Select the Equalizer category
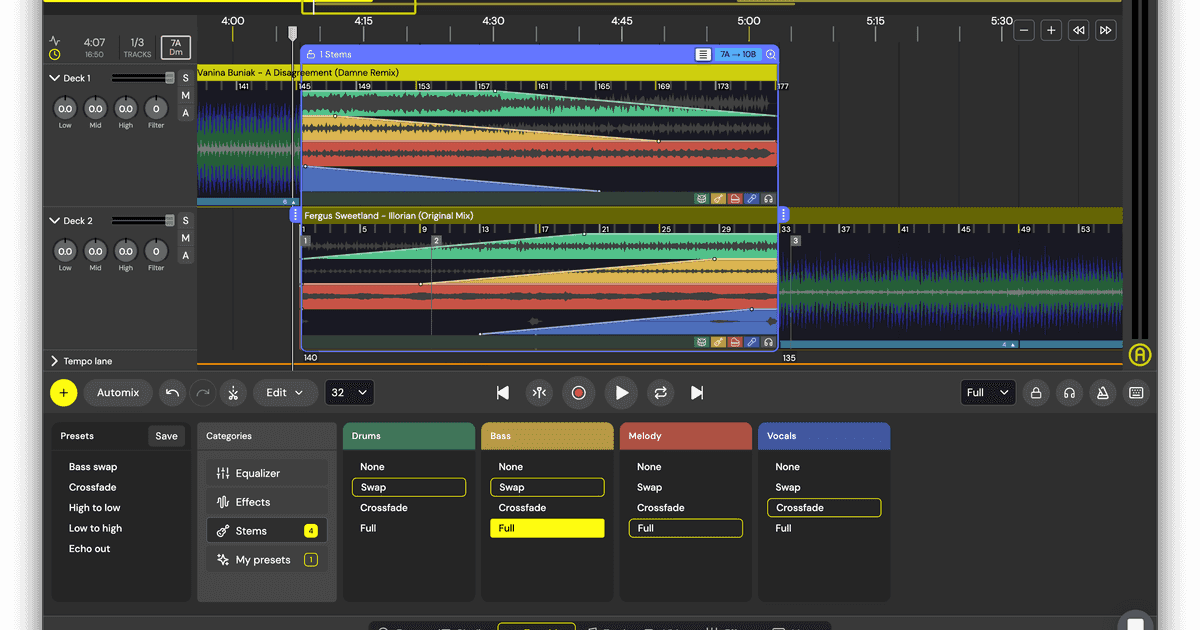 (266, 473)
